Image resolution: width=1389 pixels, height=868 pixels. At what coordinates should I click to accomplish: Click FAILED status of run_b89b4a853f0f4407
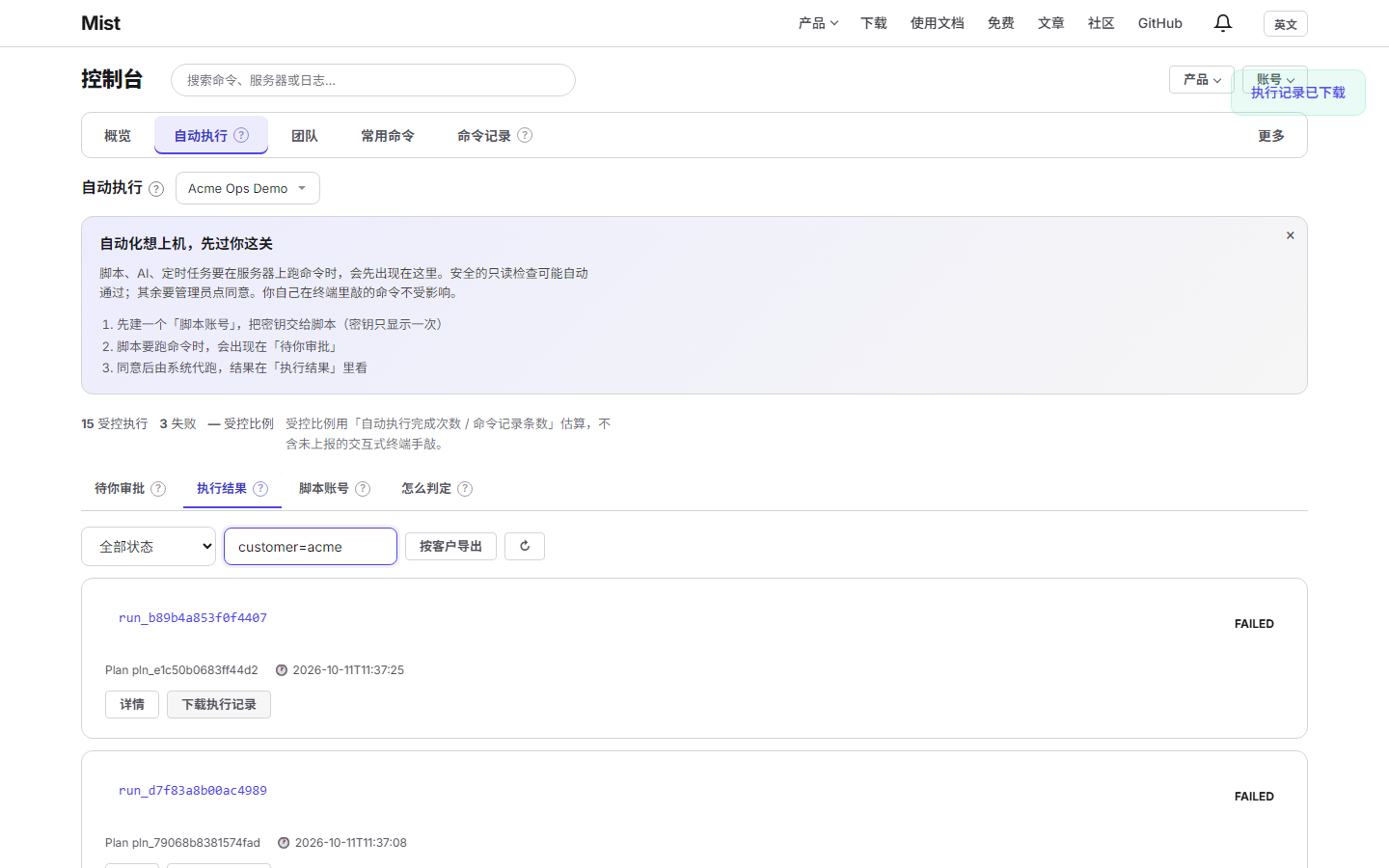pos(1254,624)
